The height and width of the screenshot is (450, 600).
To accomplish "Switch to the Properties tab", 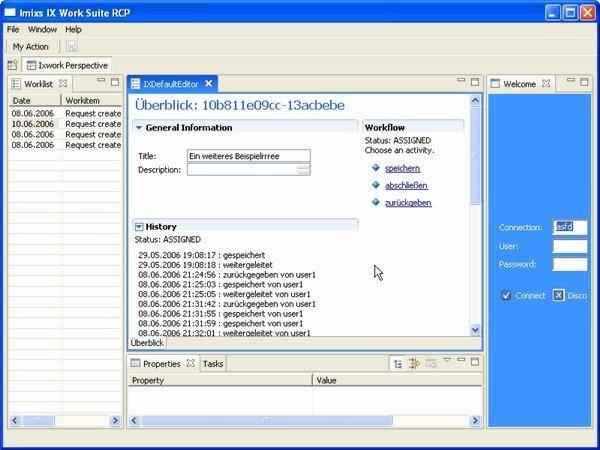I will (161, 364).
